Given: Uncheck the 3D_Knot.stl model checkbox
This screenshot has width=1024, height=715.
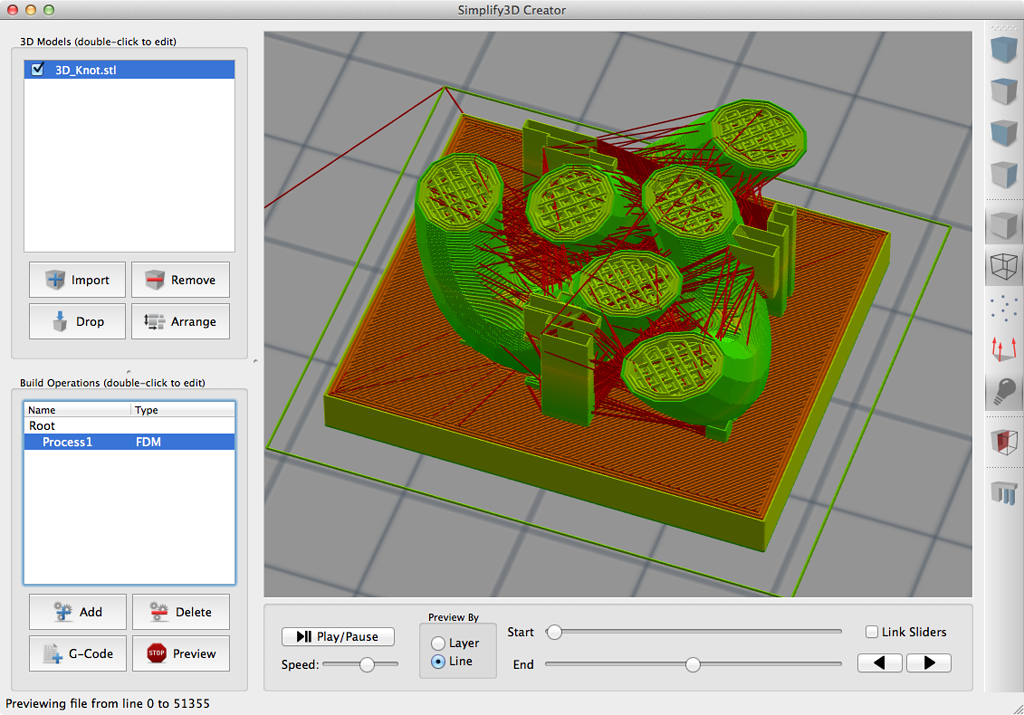Looking at the screenshot, I should click(38, 70).
